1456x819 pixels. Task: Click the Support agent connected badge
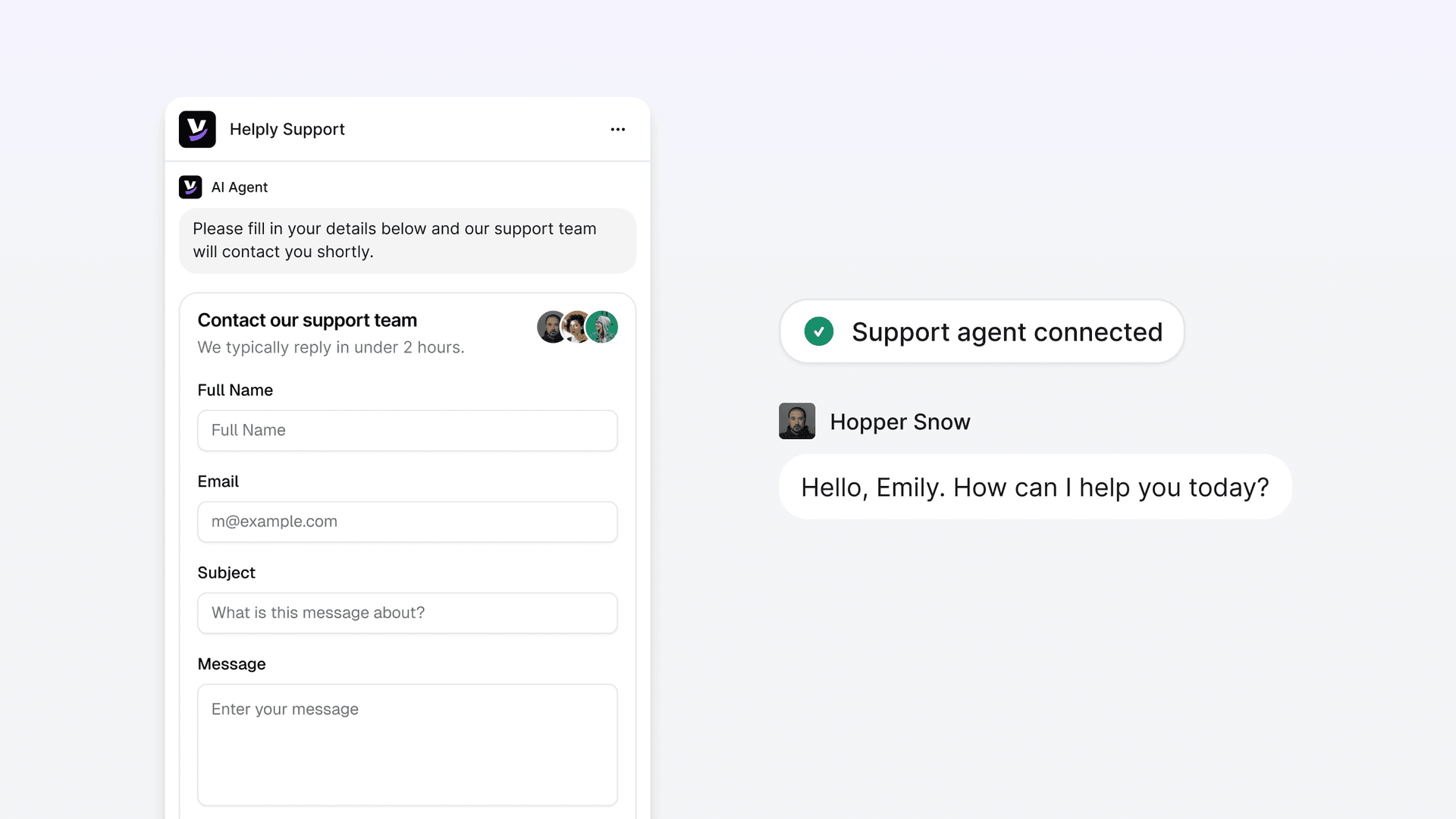[x=1006, y=332]
